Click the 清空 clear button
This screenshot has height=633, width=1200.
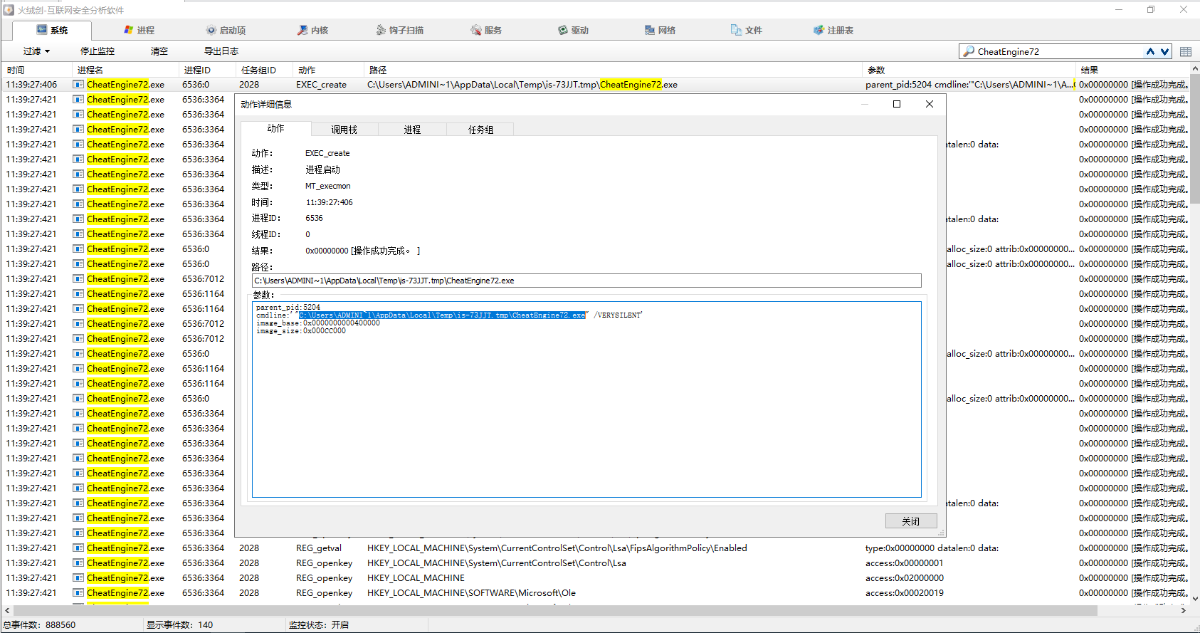tap(159, 51)
